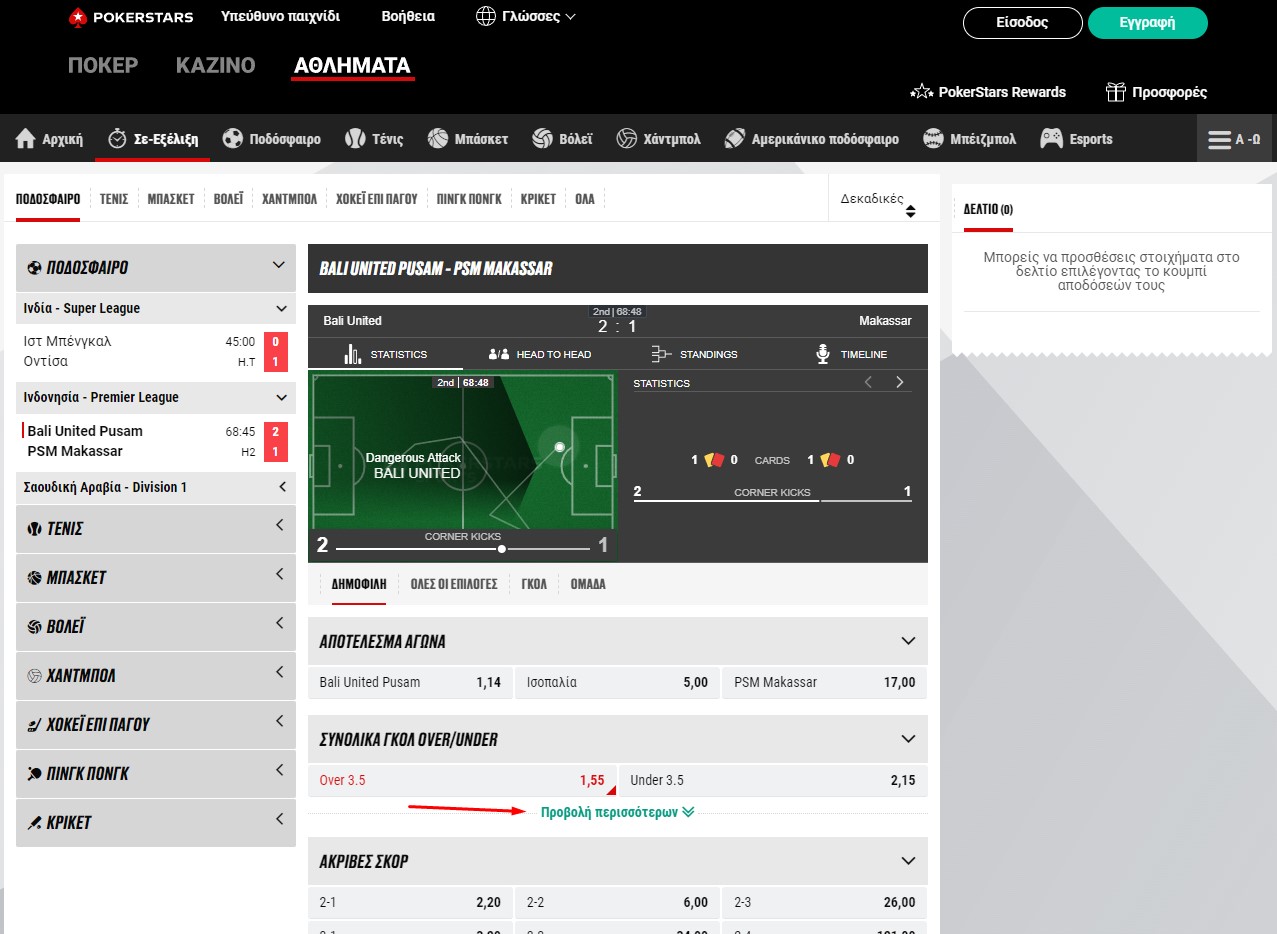Switch to the ΓΚΟΛ markets tab
1277x934 pixels.
(534, 584)
